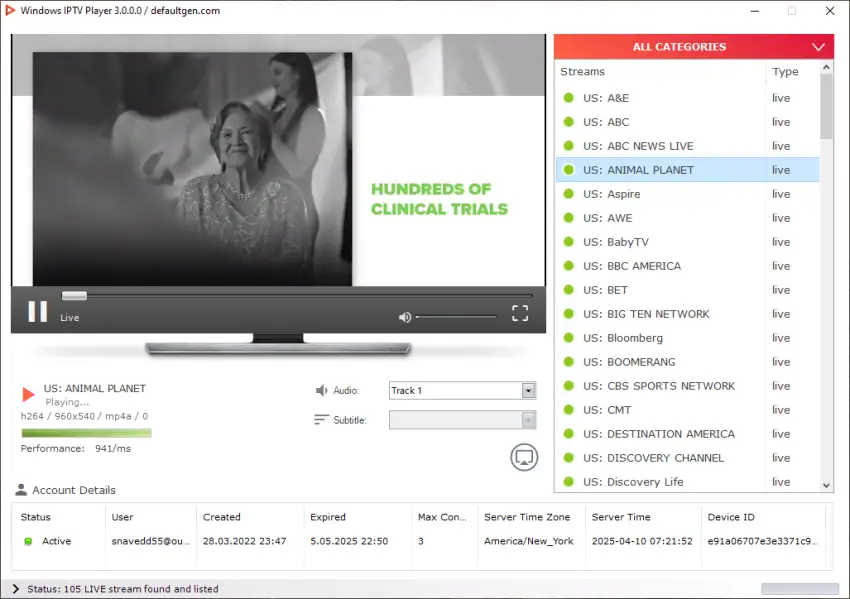Viewport: 850px width, 599px height.
Task: Select the US: CMT stream
Action: pos(687,410)
